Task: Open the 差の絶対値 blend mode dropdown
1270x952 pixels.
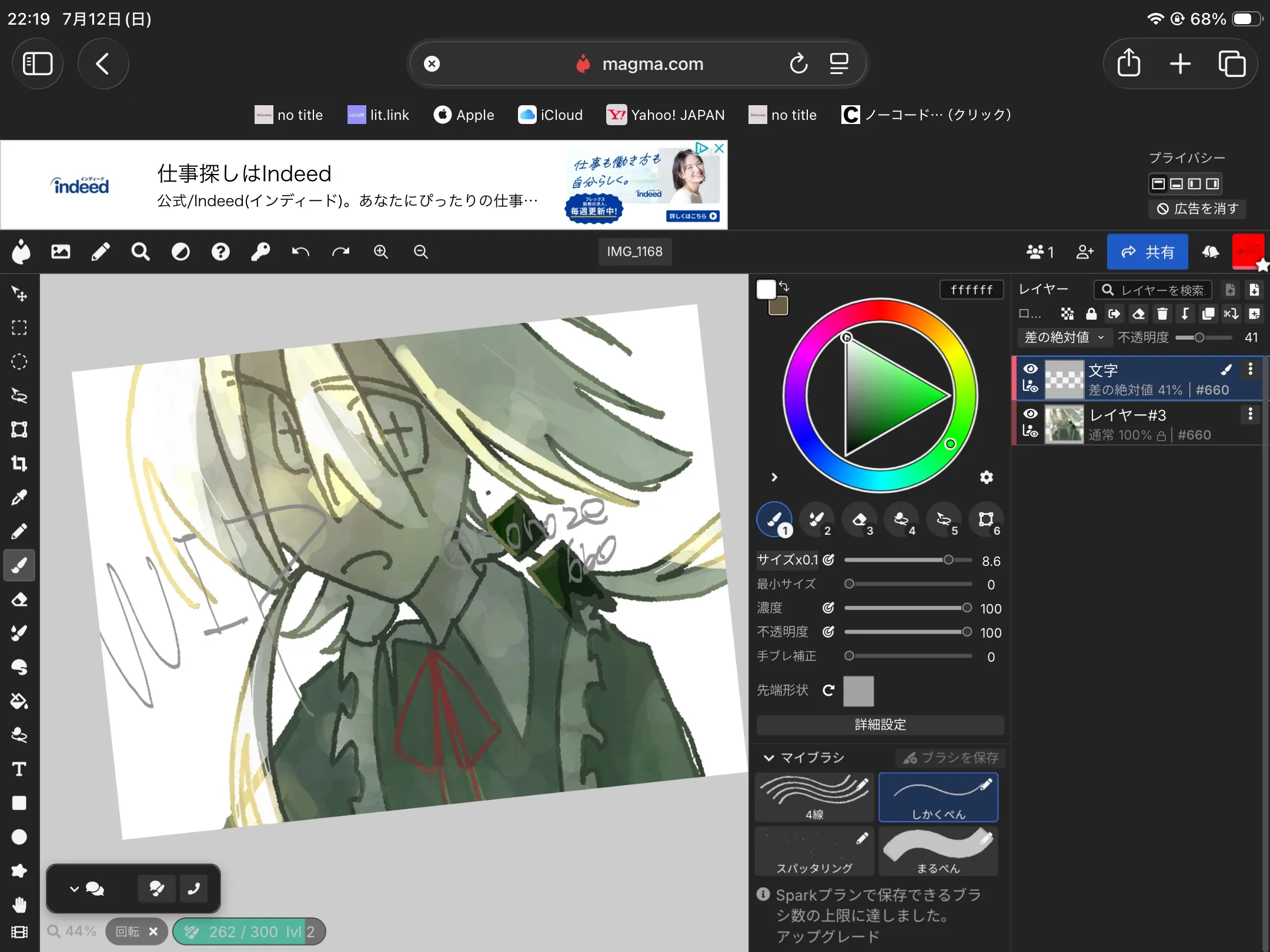Action: 1064,337
